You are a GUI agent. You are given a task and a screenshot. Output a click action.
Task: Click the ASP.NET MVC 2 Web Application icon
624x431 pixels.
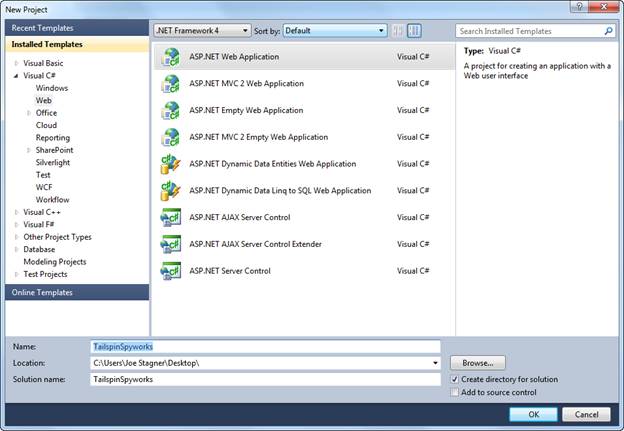[x=170, y=84]
